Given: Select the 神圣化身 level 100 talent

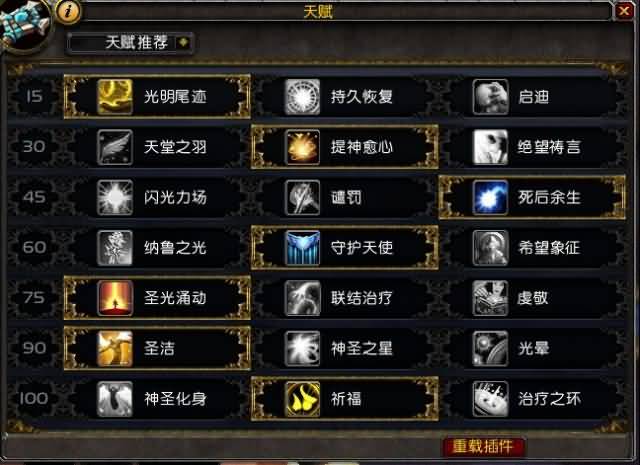Looking at the screenshot, I should click(157, 398).
